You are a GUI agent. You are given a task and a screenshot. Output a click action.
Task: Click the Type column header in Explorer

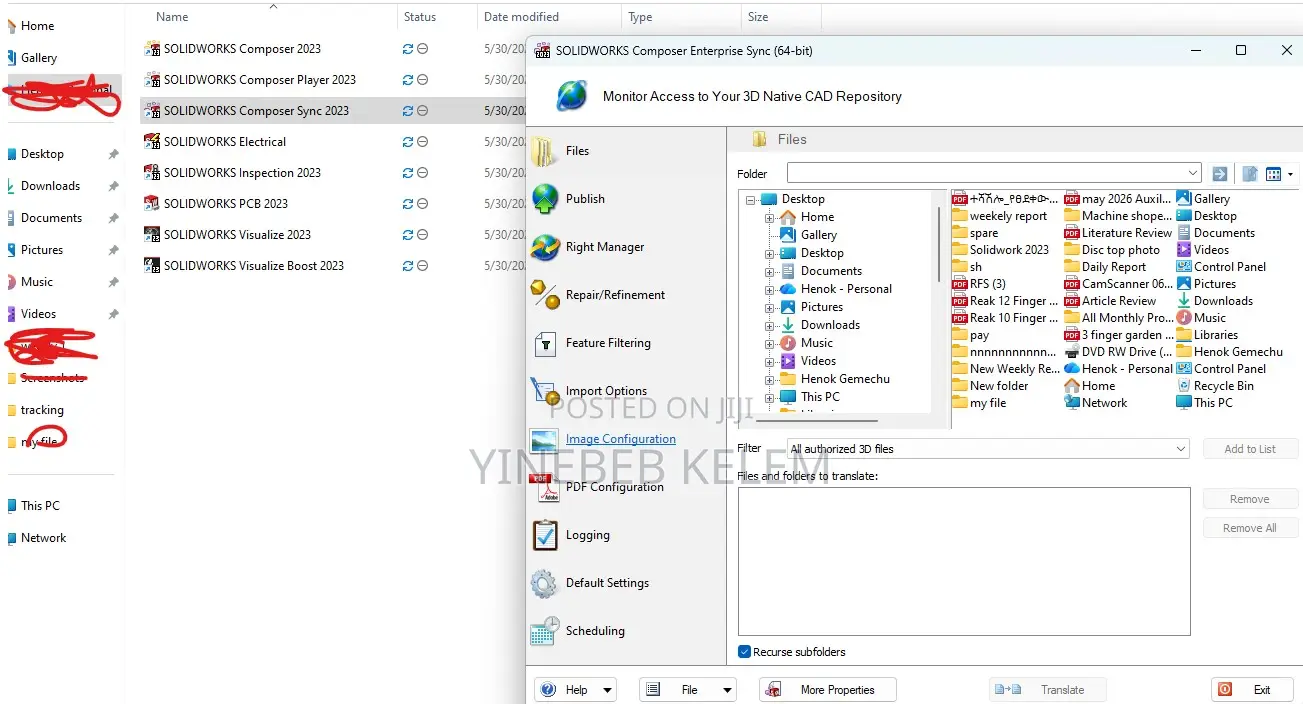coord(640,17)
